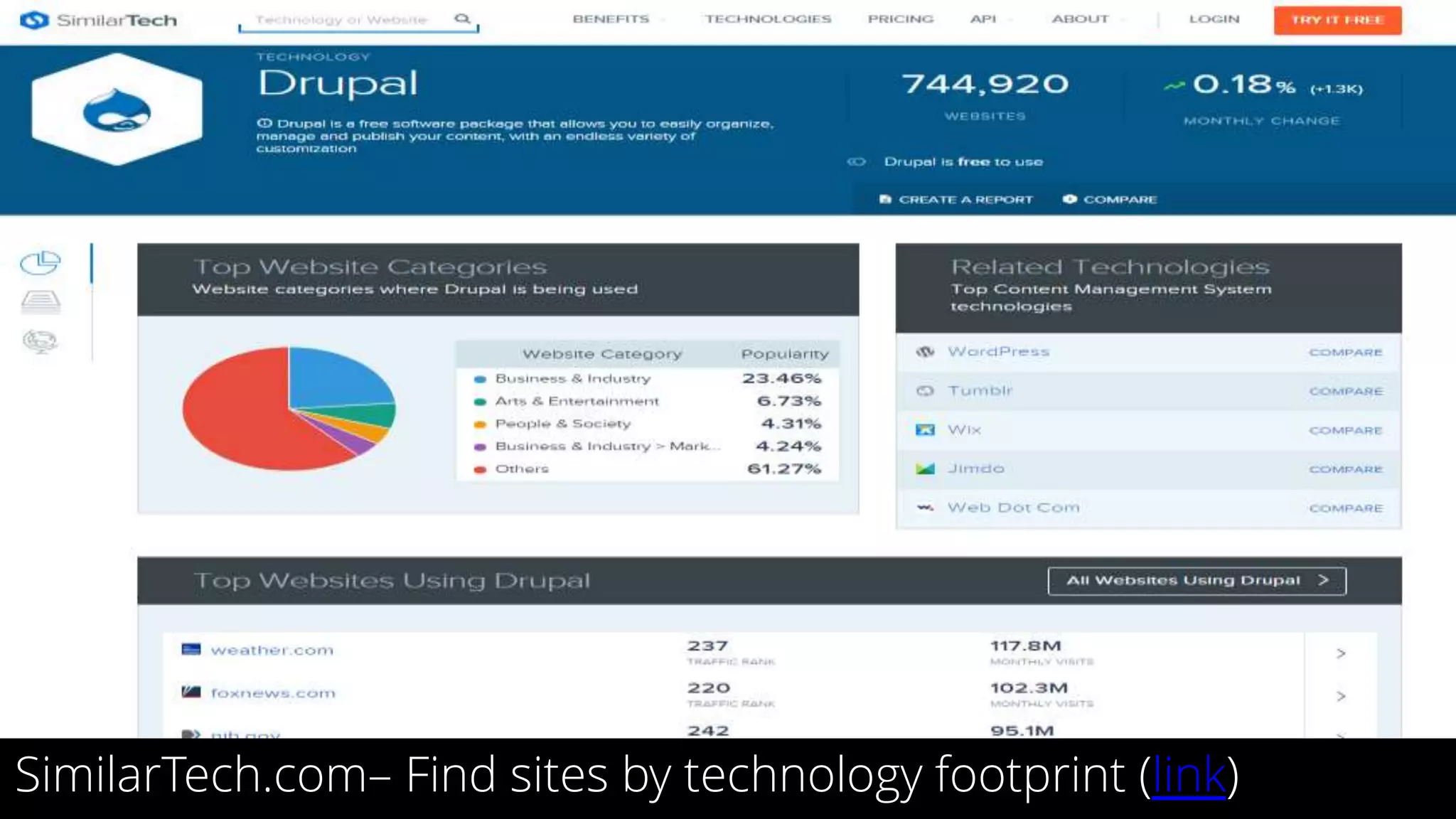Open the Tumblr technology link
1456x819 pixels.
coord(980,391)
